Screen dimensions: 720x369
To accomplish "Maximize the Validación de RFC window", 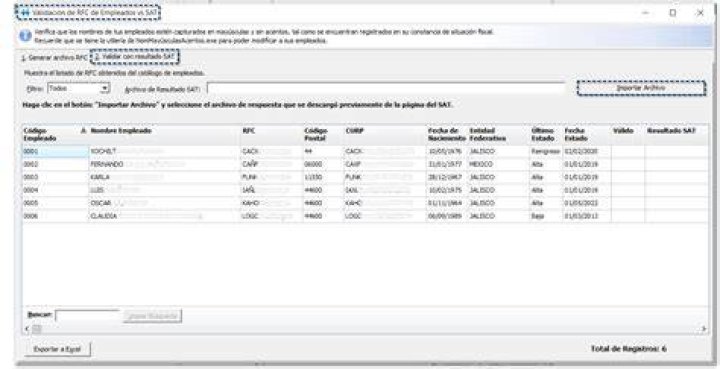I will click(x=673, y=13).
